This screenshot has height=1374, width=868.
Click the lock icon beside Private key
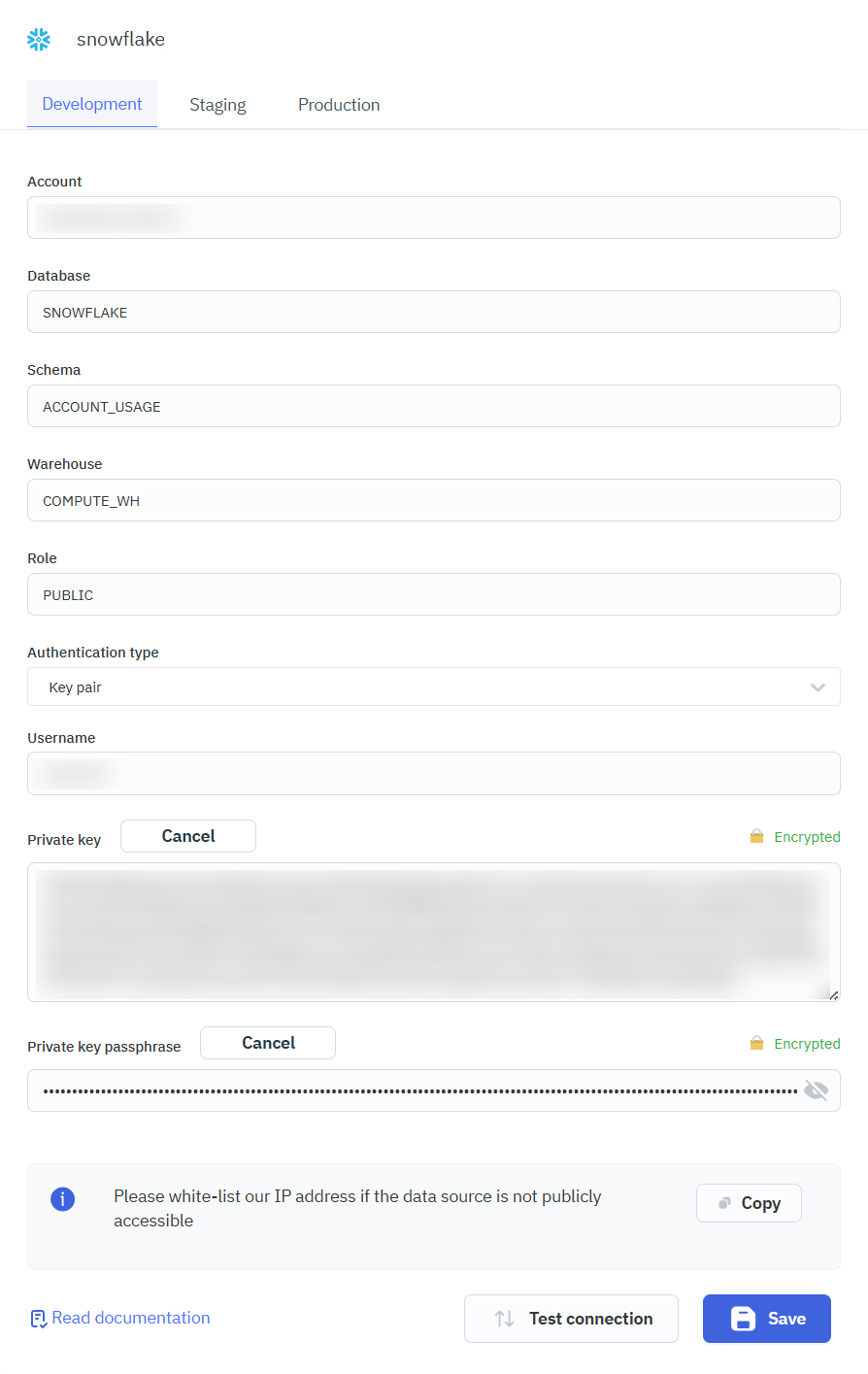pyautogui.click(x=756, y=837)
